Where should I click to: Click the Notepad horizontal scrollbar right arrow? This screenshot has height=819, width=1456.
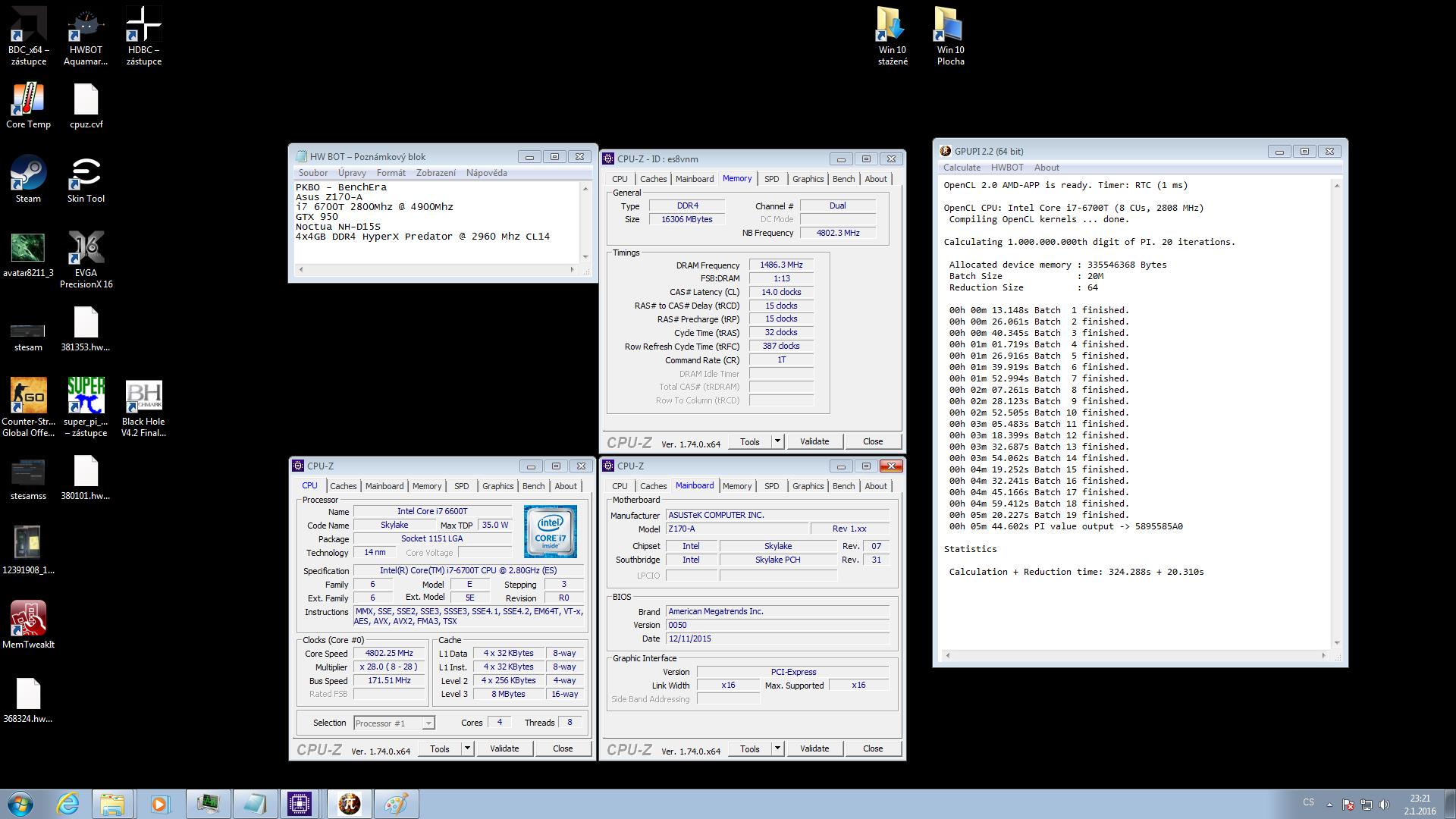point(572,269)
